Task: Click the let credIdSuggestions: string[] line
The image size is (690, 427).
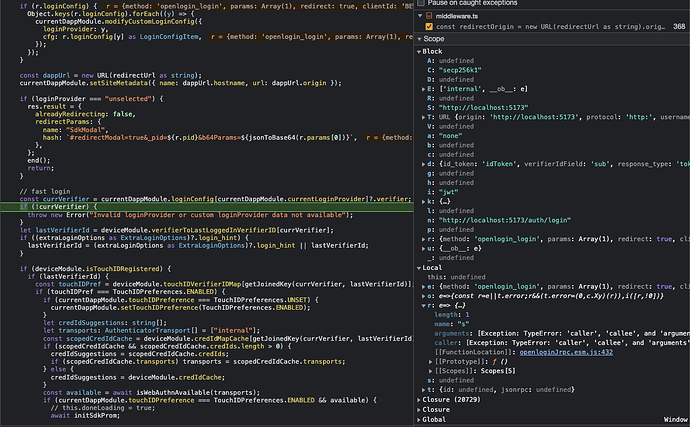Action: [105, 323]
